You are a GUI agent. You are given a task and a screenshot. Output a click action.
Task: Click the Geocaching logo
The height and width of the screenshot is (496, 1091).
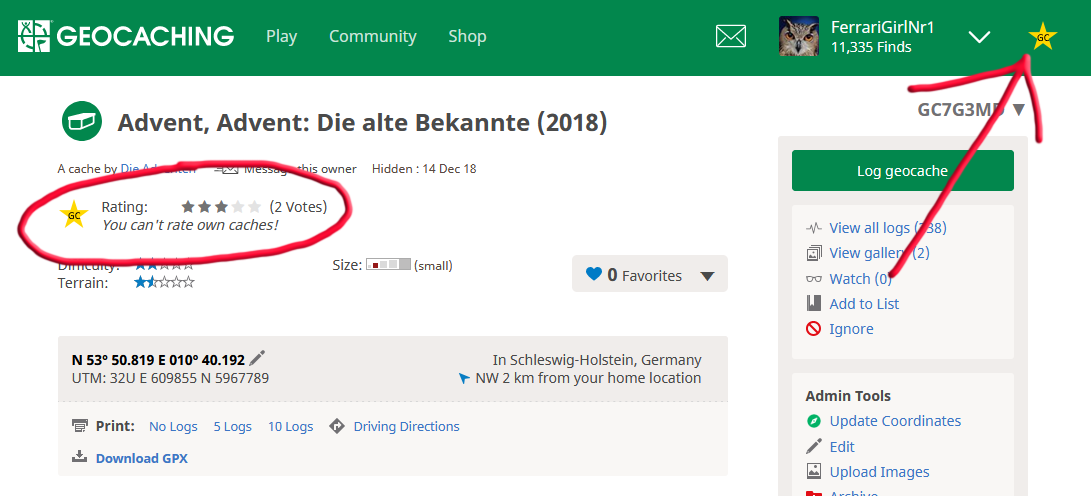coord(126,36)
